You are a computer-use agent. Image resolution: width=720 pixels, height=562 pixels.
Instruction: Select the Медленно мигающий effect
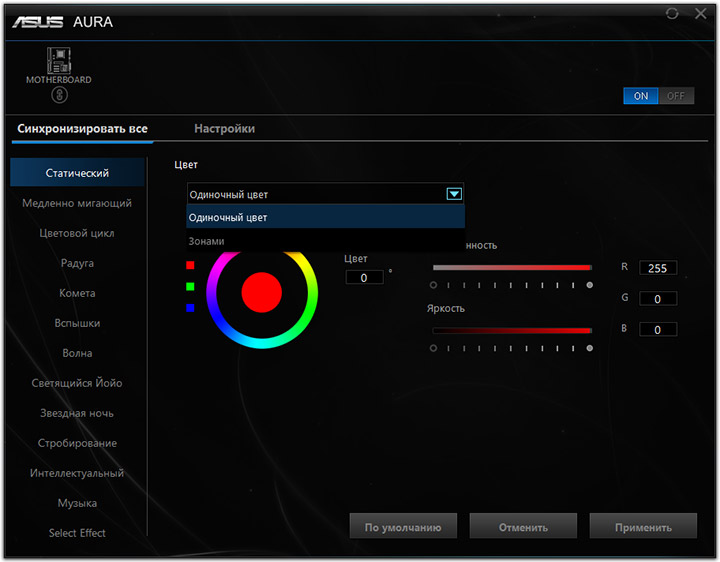pyautogui.click(x=77, y=203)
